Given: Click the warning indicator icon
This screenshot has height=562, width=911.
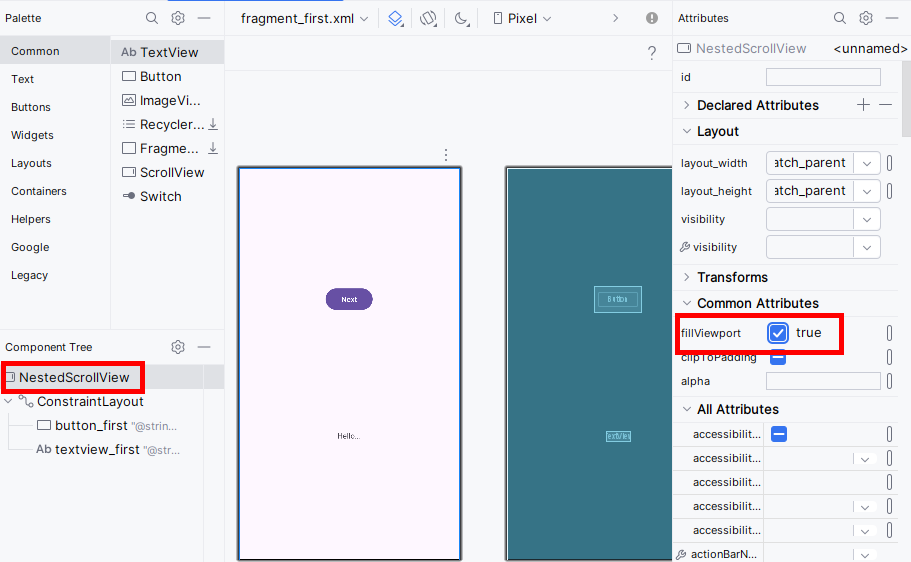Looking at the screenshot, I should pyautogui.click(x=652, y=18).
